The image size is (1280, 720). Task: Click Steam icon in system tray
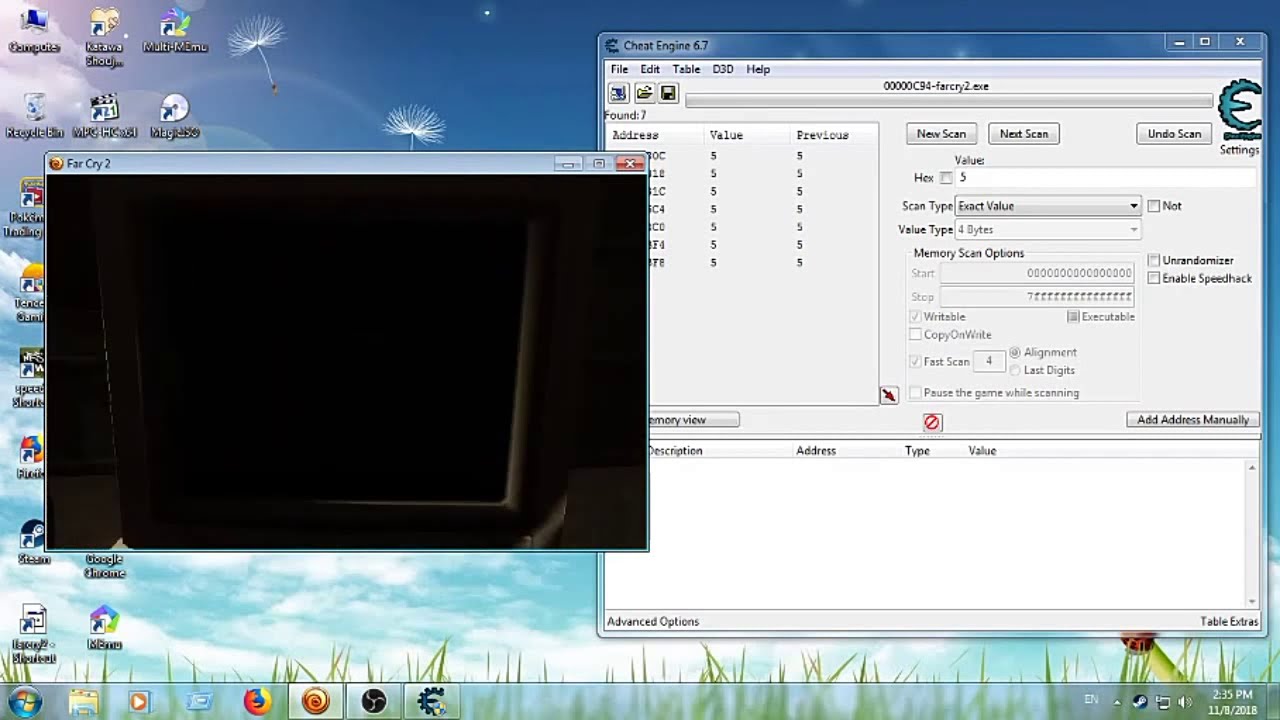pyautogui.click(x=1140, y=702)
